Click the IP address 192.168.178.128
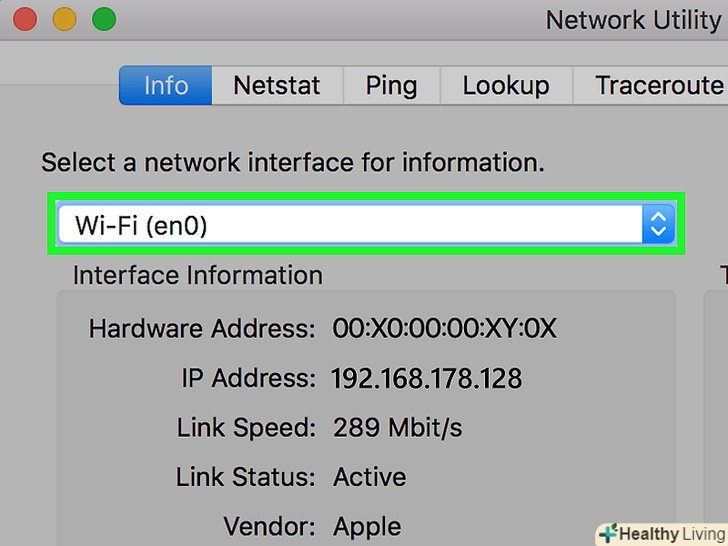728x546 pixels. point(427,379)
